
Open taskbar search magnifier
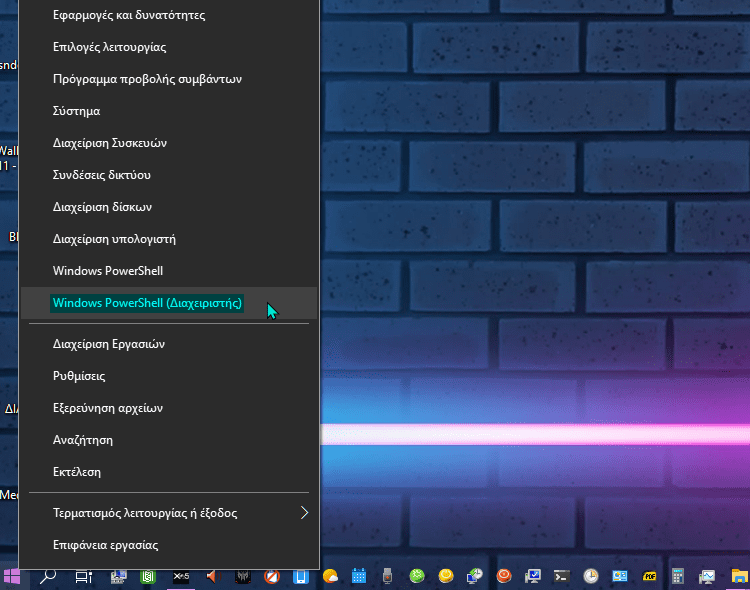coord(48,577)
